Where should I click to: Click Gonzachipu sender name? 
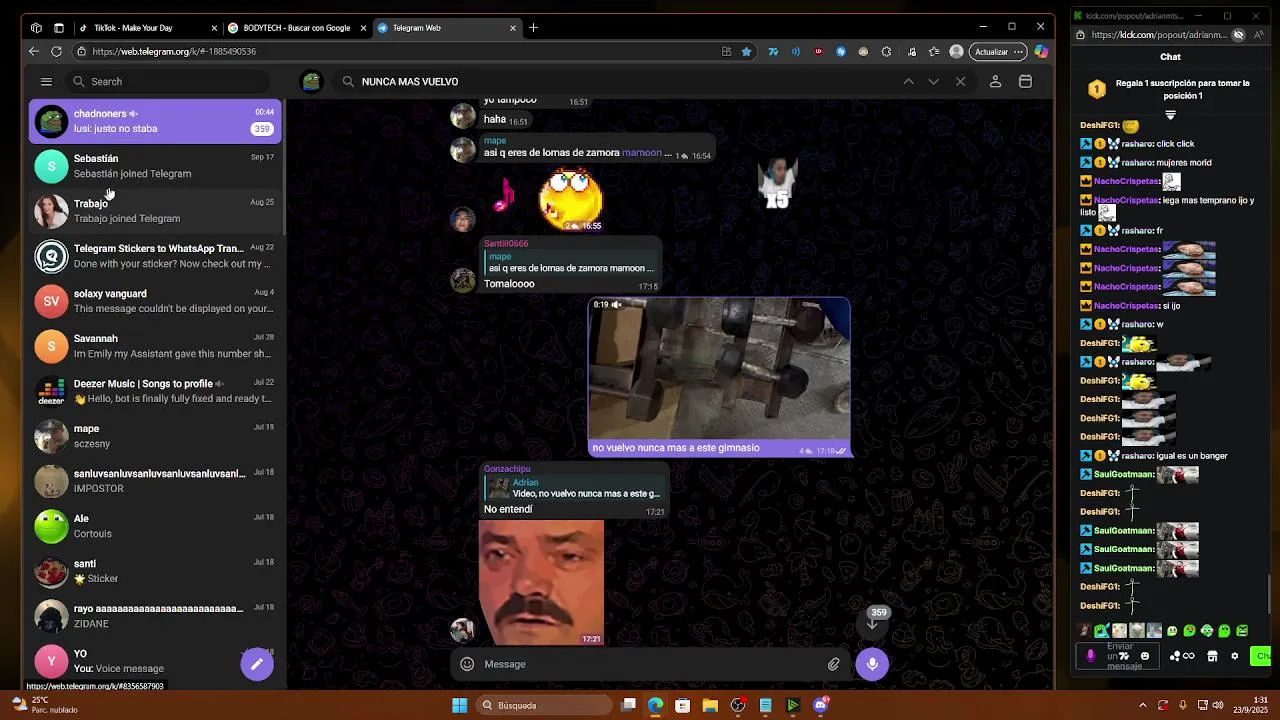[507, 469]
